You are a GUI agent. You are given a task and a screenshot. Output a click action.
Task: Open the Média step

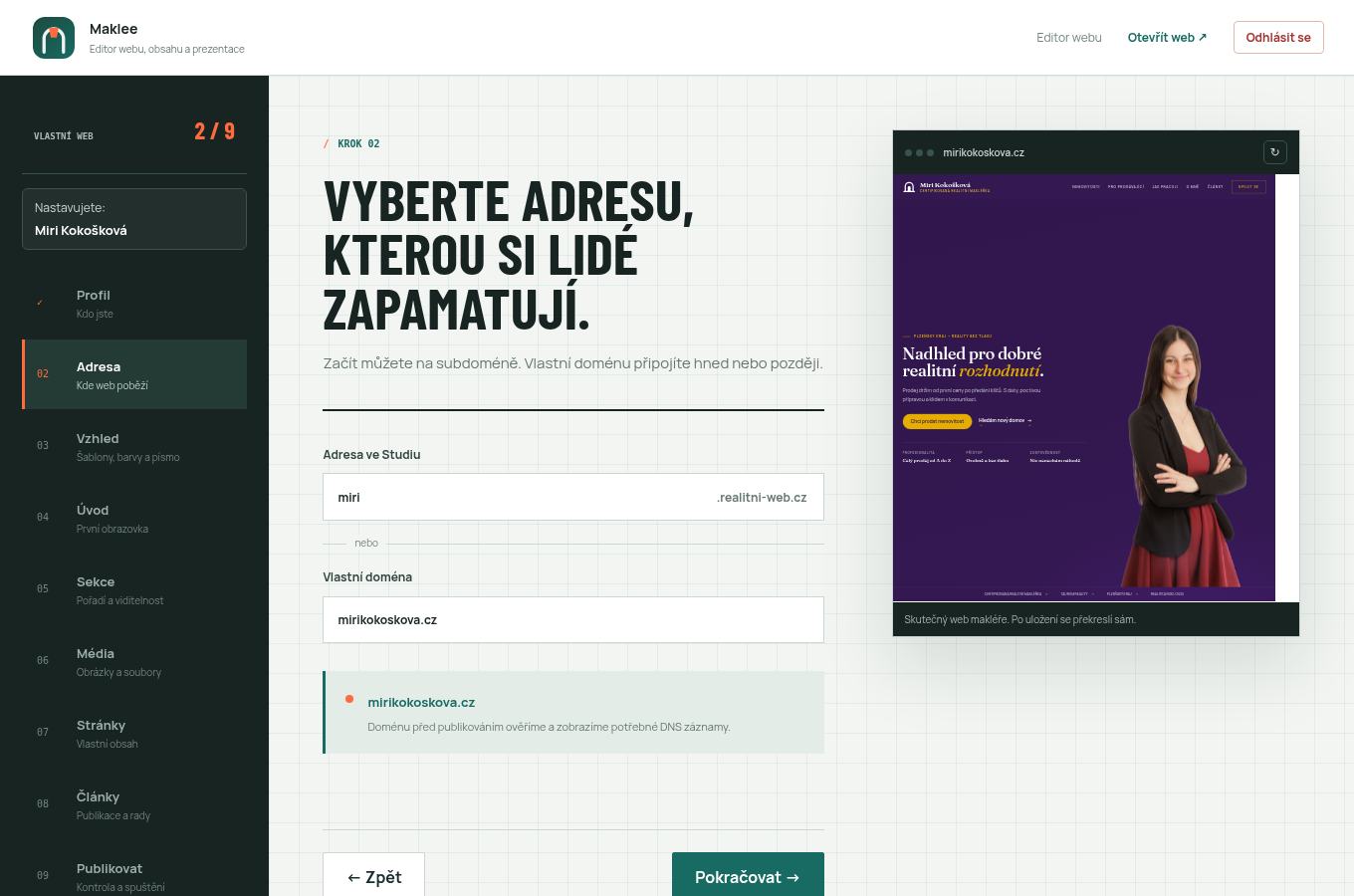134,661
